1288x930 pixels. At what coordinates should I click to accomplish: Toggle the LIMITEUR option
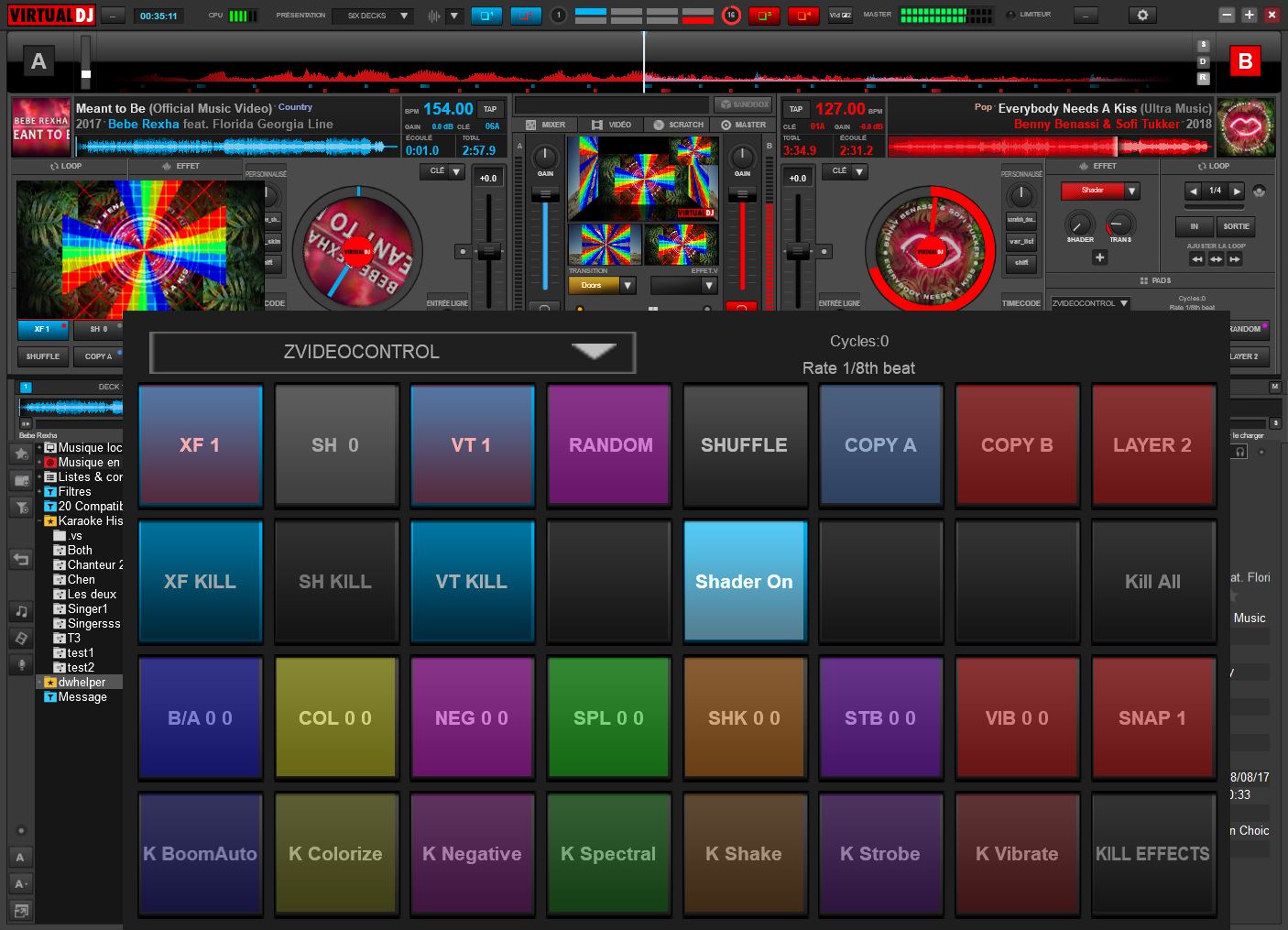tap(1029, 16)
